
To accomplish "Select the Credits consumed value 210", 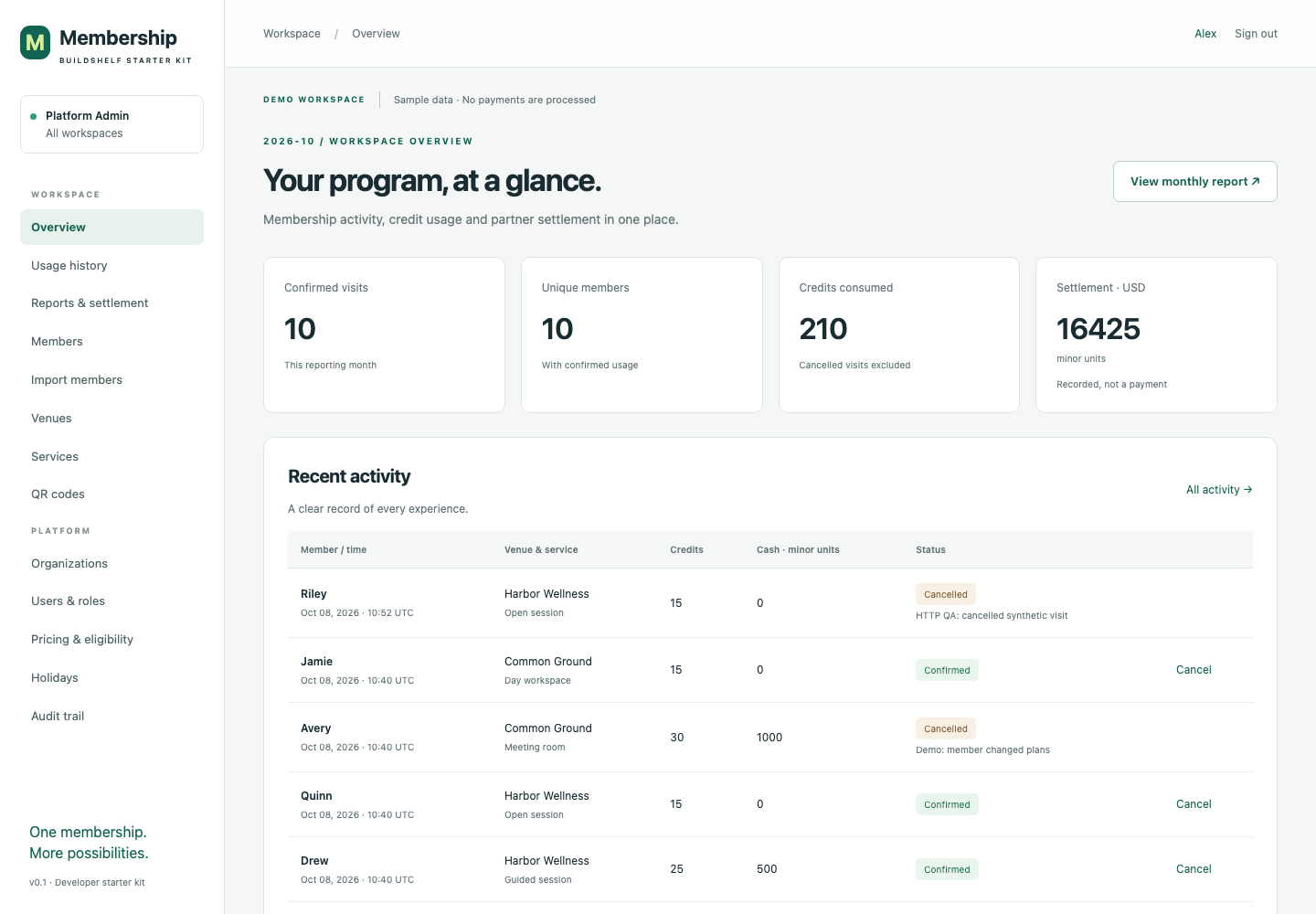I will point(823,329).
